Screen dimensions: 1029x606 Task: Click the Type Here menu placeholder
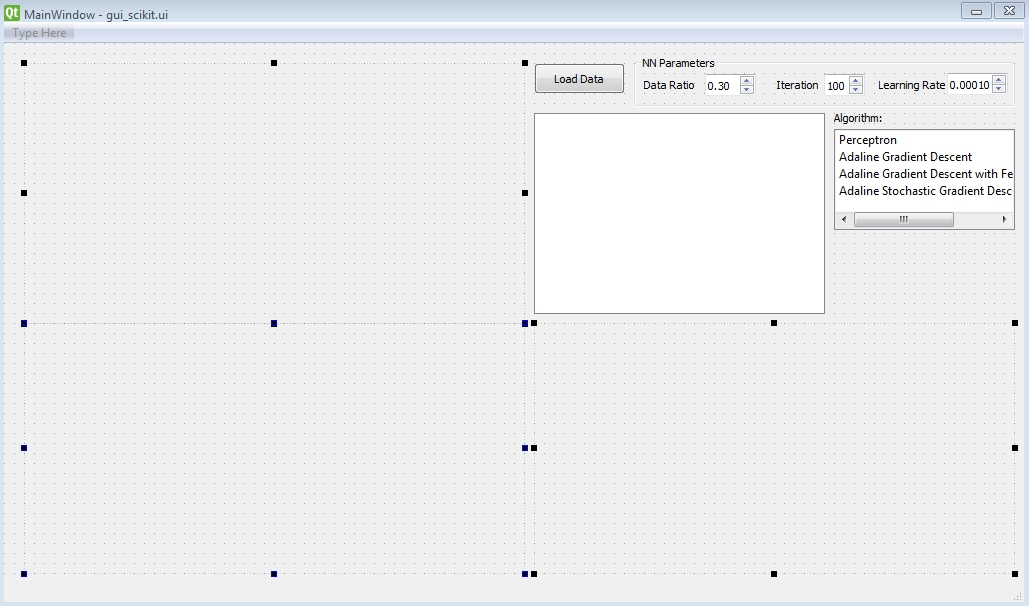click(x=37, y=32)
